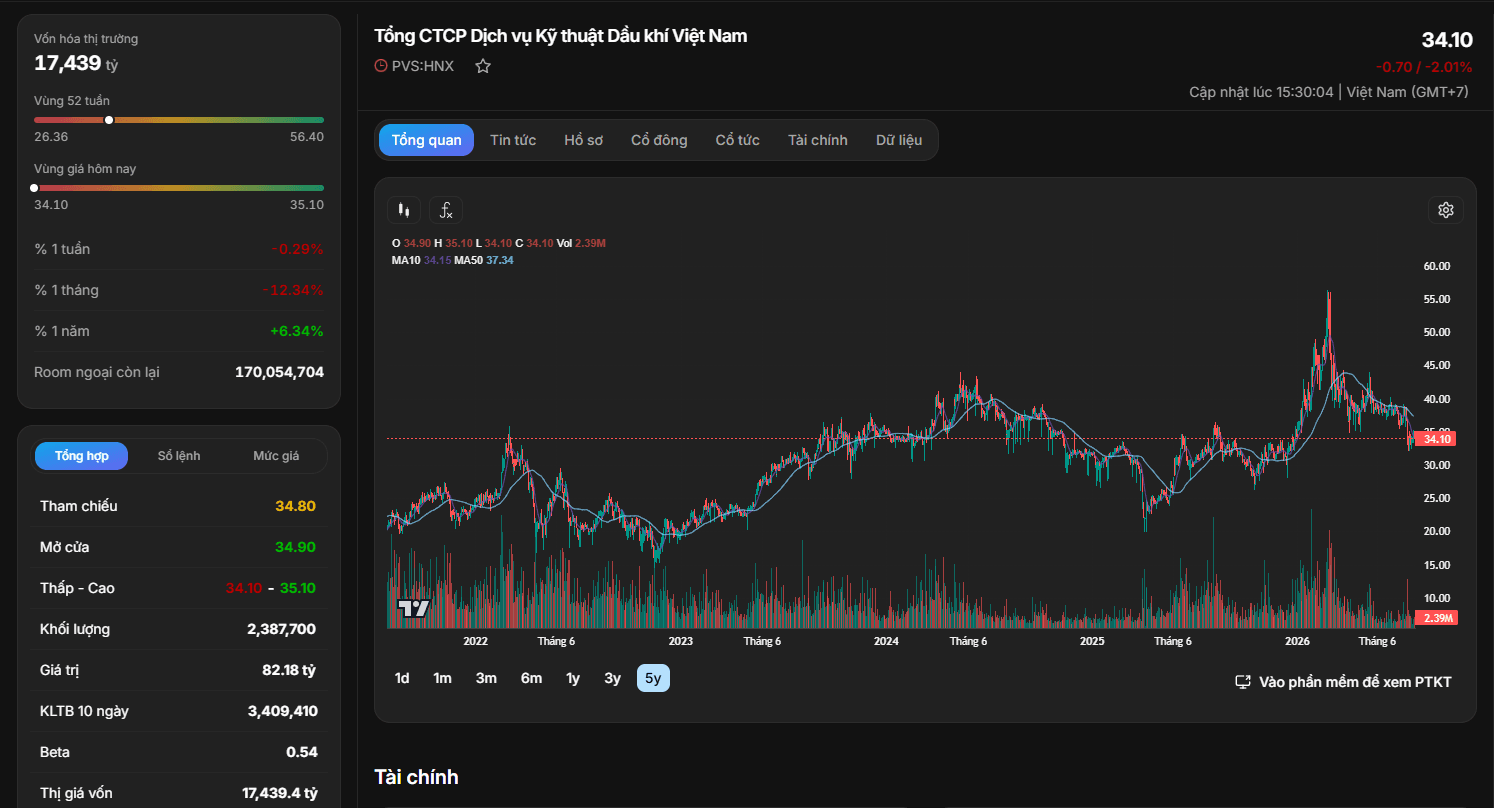
Task: Open the Cổ tức tab
Action: click(738, 140)
